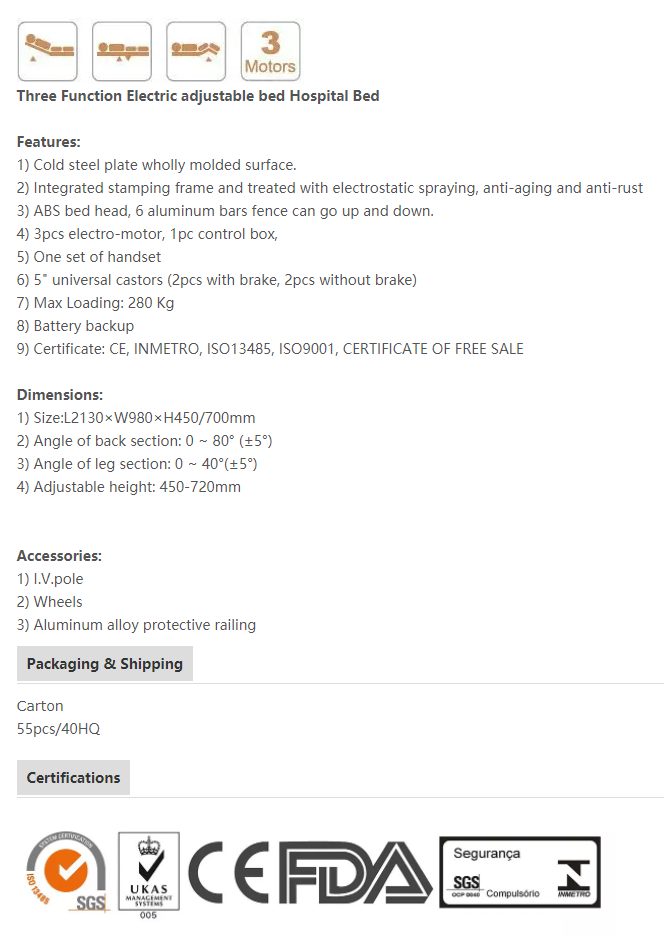Click the CE mark logo
Viewport: 664px width, 940px height.
coord(230,873)
